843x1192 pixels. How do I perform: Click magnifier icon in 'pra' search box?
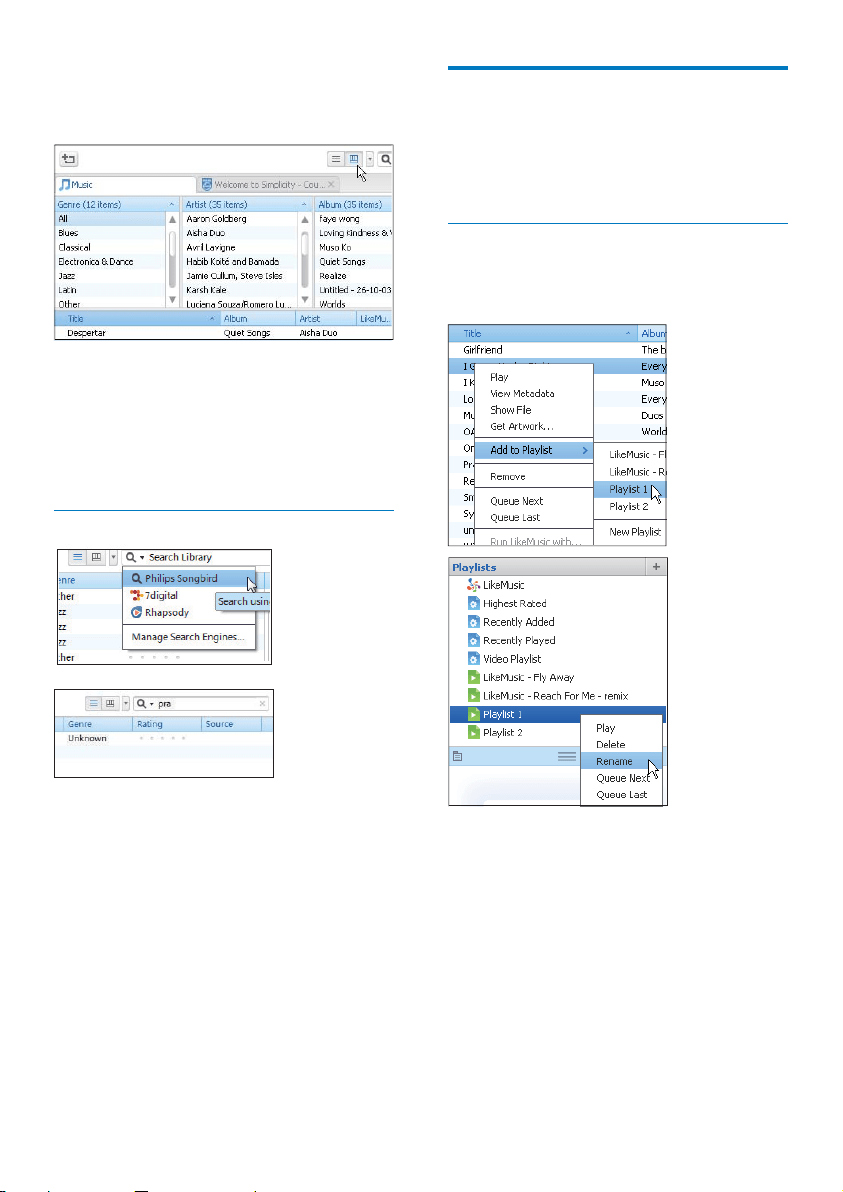tap(141, 704)
